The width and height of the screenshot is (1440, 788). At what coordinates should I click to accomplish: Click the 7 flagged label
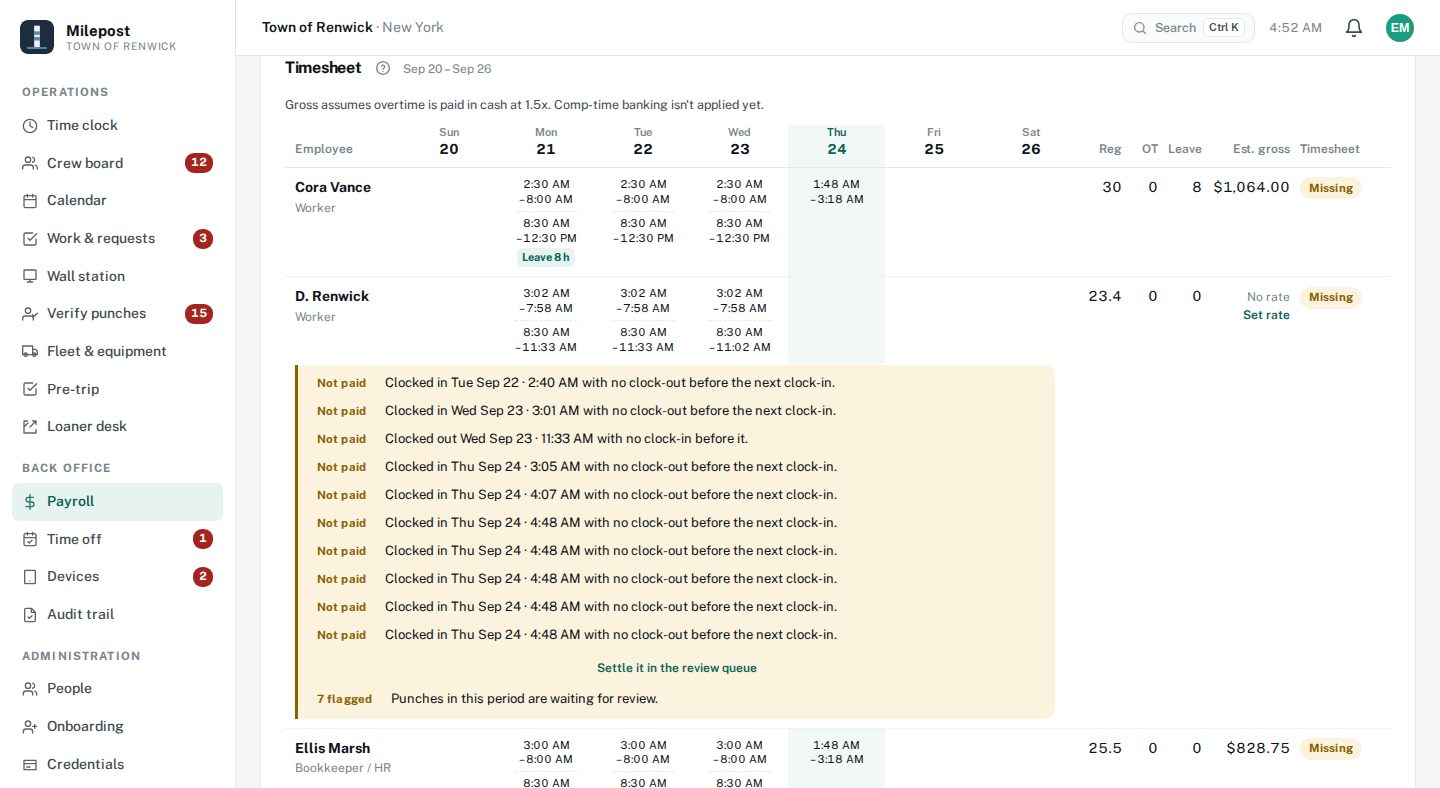point(344,699)
